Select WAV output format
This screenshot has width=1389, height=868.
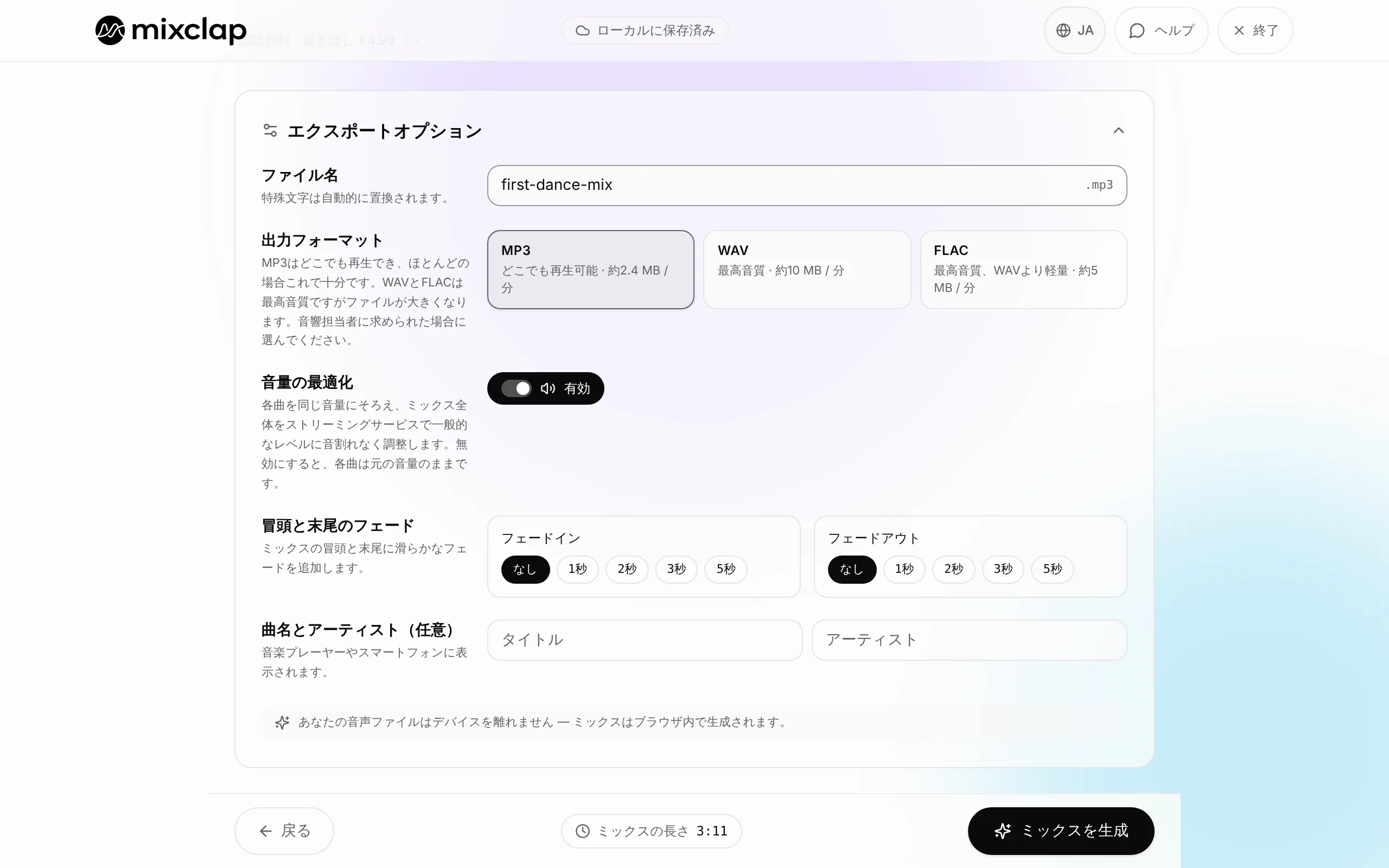807,269
